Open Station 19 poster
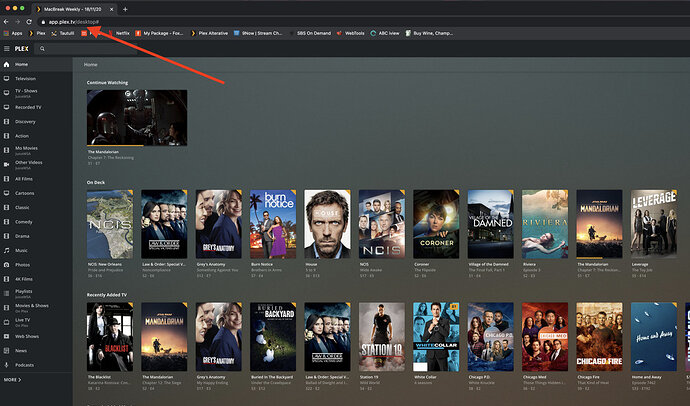 pos(382,337)
